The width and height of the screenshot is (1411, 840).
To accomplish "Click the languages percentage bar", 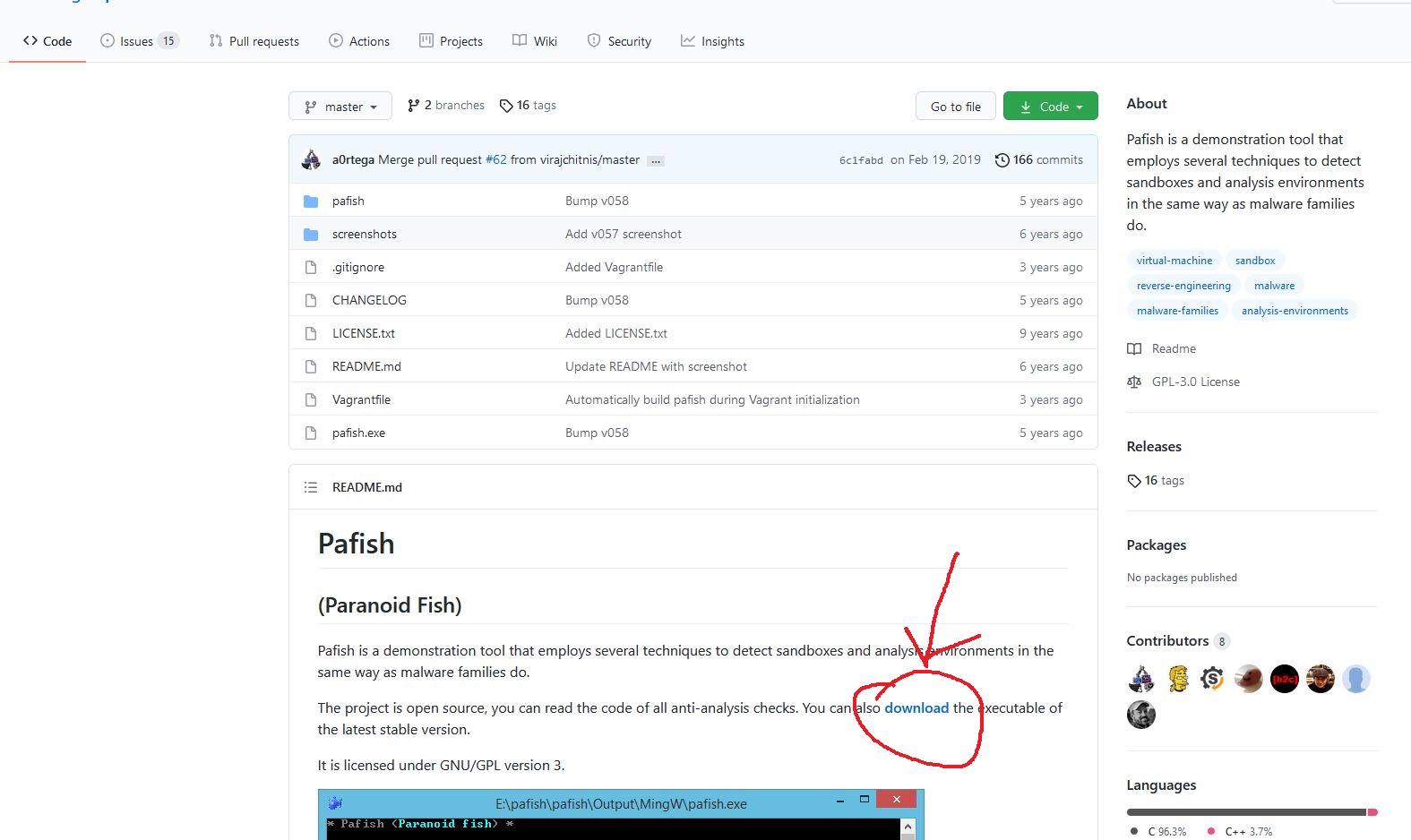I will [1251, 812].
